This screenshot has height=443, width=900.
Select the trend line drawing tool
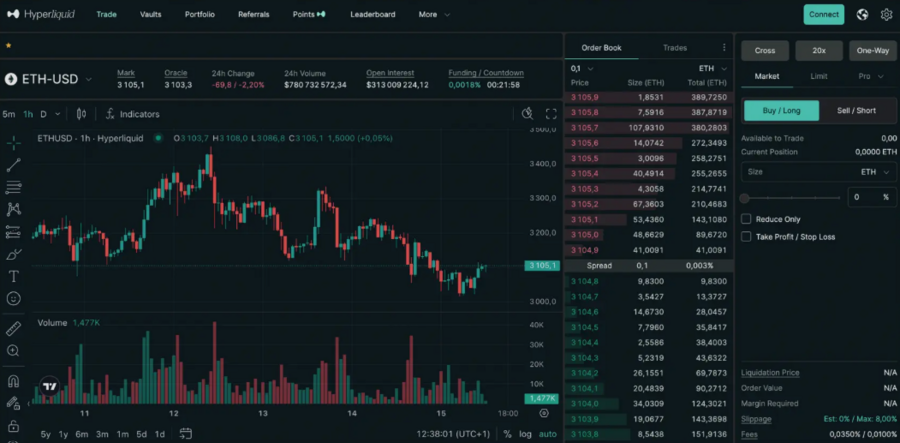(14, 165)
